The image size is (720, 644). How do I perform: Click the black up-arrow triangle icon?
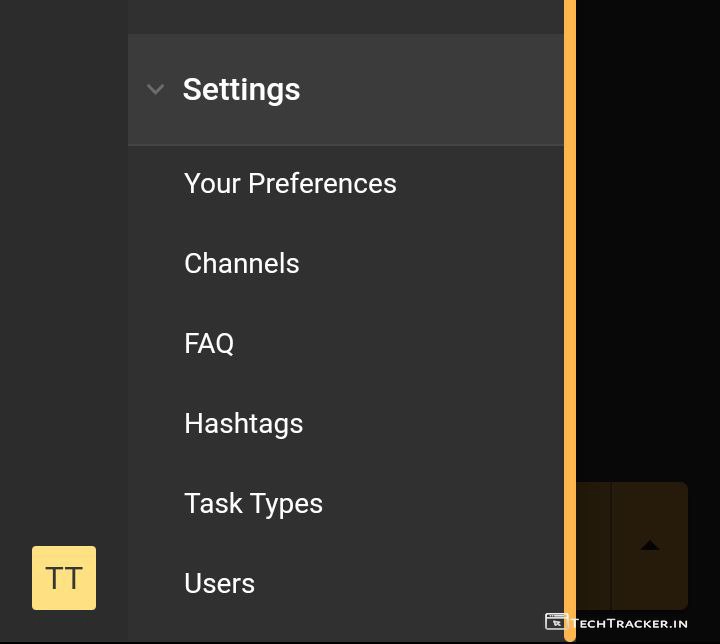coord(650,545)
